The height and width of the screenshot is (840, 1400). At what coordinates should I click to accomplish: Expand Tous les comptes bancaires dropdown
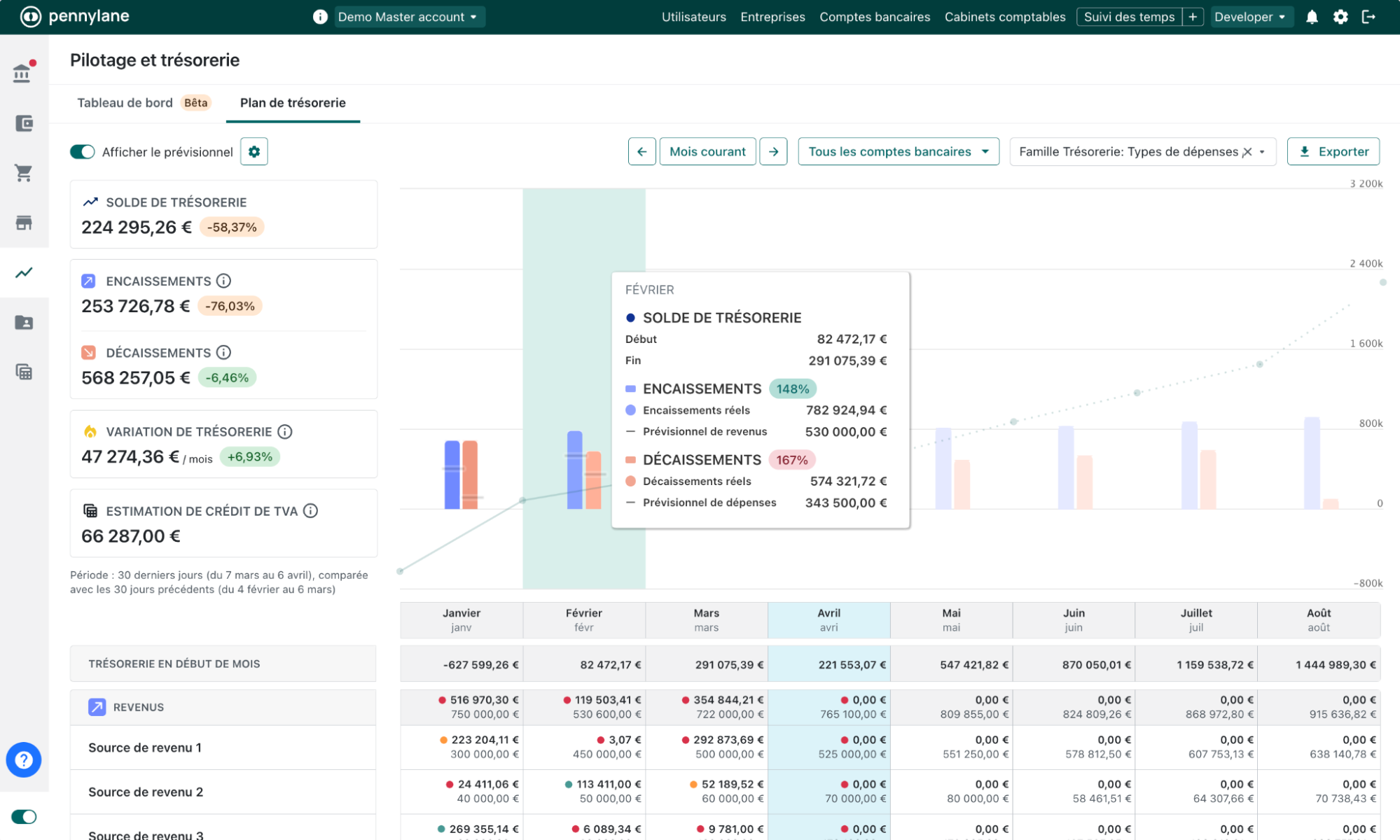[898, 152]
